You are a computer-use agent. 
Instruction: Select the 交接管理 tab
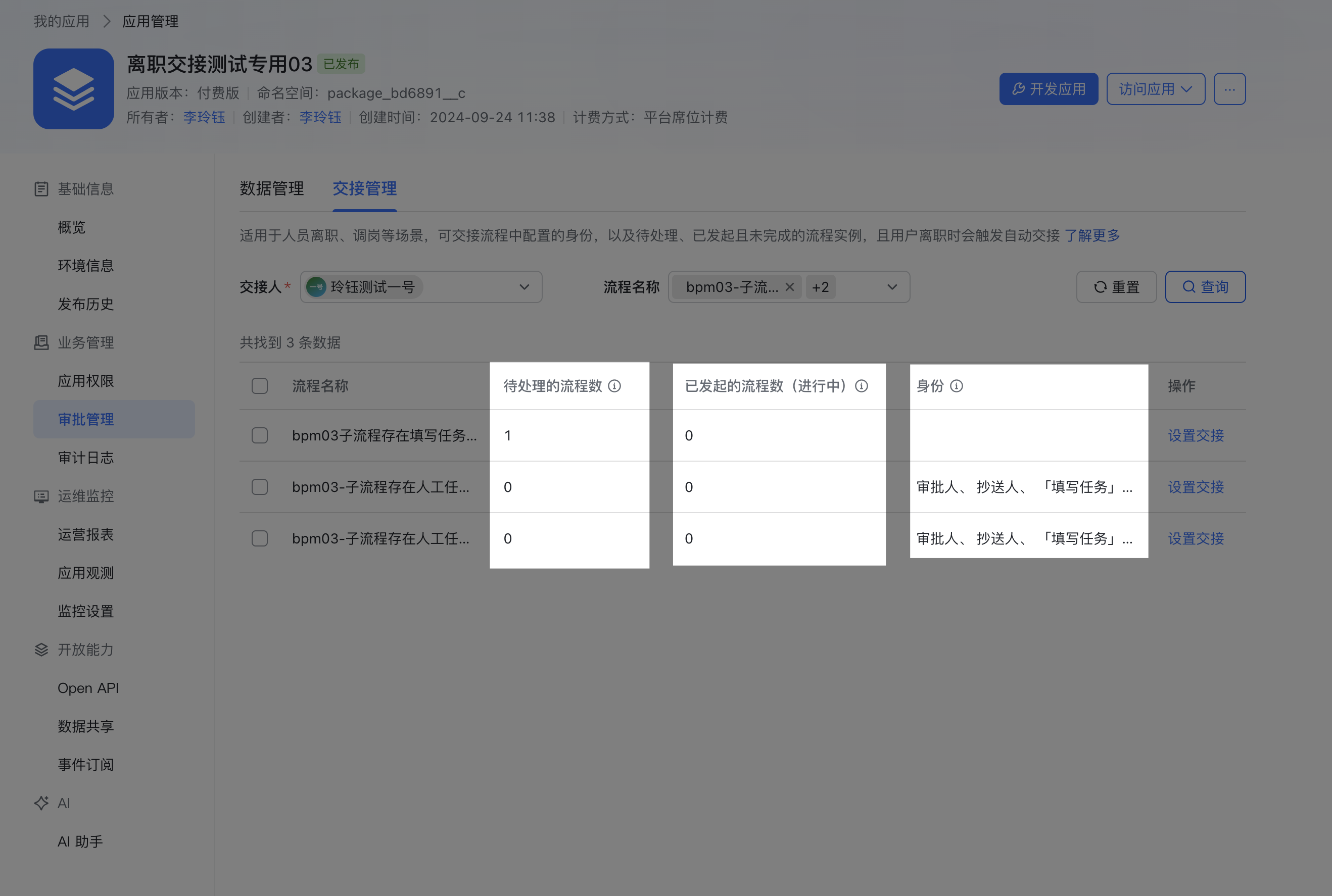click(x=365, y=188)
